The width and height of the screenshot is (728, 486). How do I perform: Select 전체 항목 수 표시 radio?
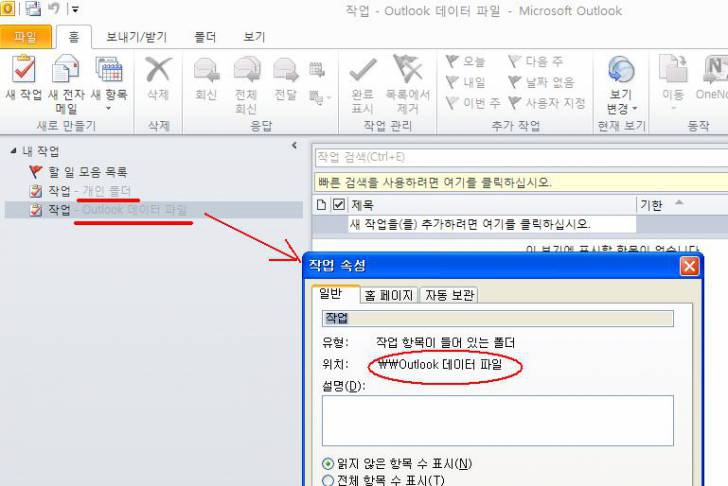point(328,480)
